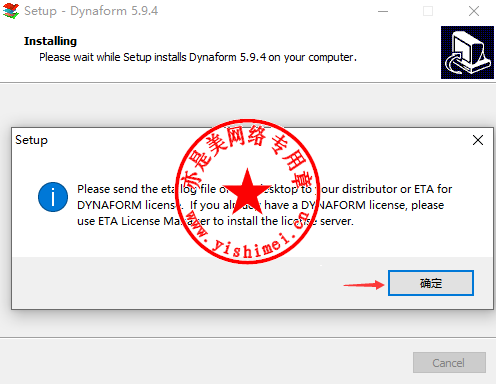The image size is (496, 384).
Task: Click the 'Installing' heading text
Action: pyautogui.click(x=50, y=41)
